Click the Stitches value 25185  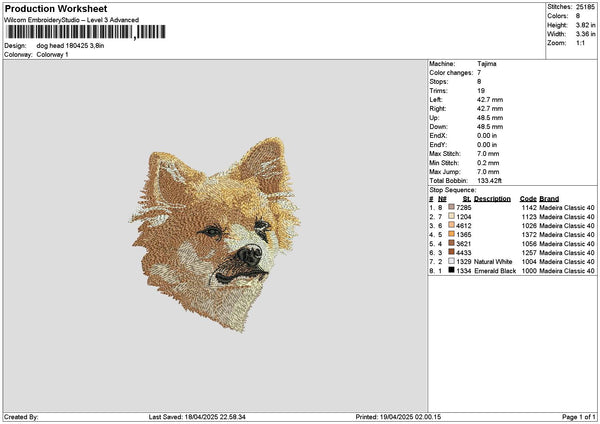tap(585, 7)
